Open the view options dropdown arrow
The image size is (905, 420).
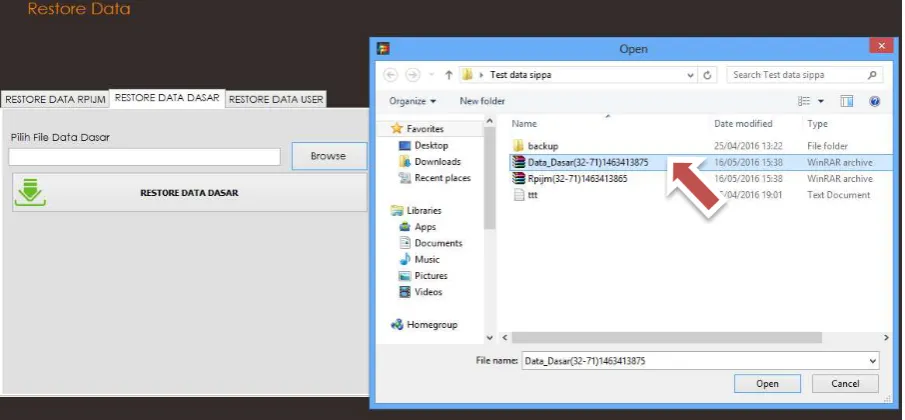pos(821,102)
